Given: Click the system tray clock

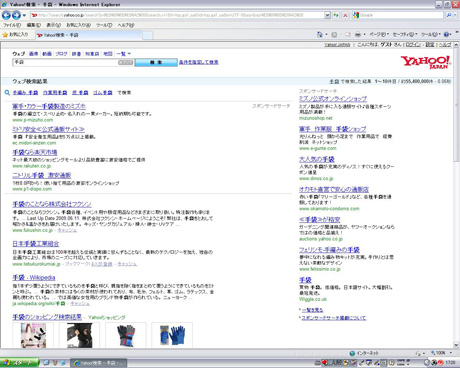Looking at the screenshot, I should pyautogui.click(x=450, y=363).
